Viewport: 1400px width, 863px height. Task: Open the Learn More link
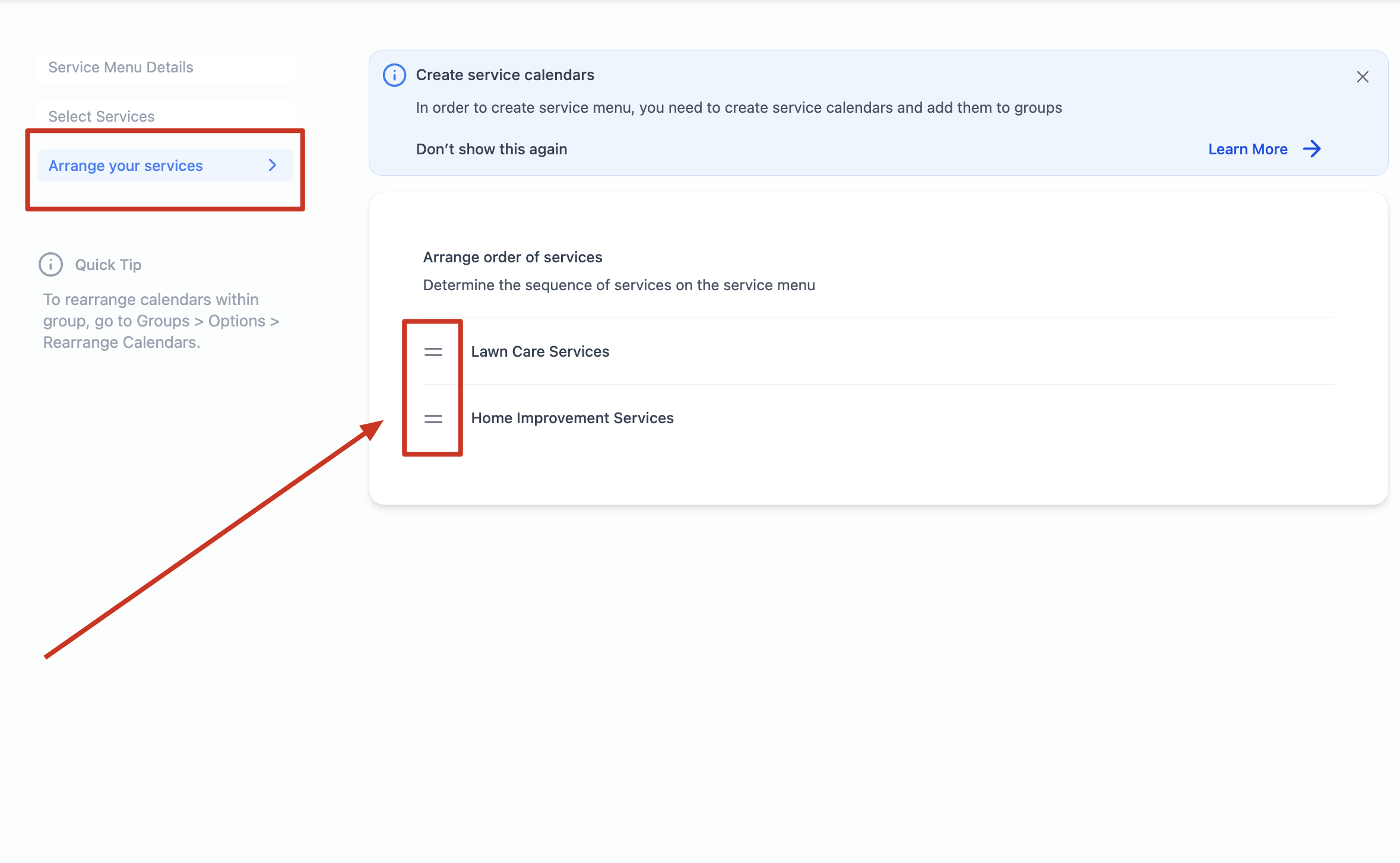[x=1247, y=149]
